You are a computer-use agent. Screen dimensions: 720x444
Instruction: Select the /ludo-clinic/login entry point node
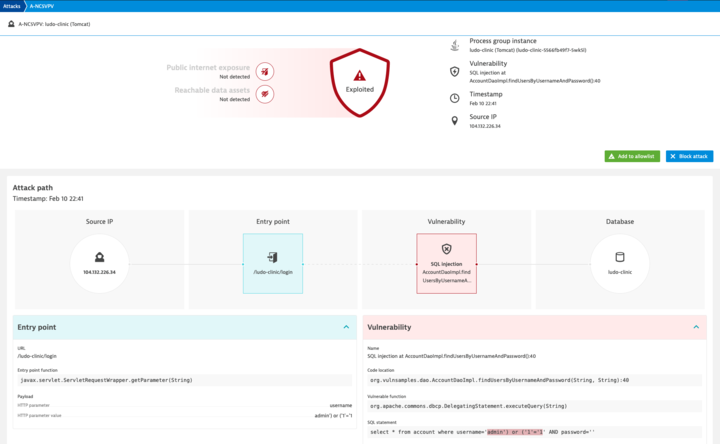click(273, 264)
